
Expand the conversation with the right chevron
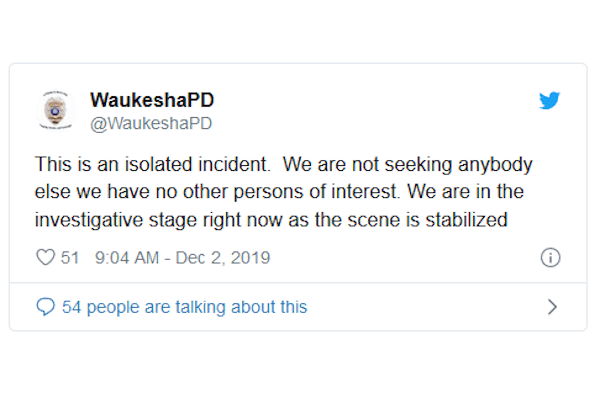tap(552, 307)
